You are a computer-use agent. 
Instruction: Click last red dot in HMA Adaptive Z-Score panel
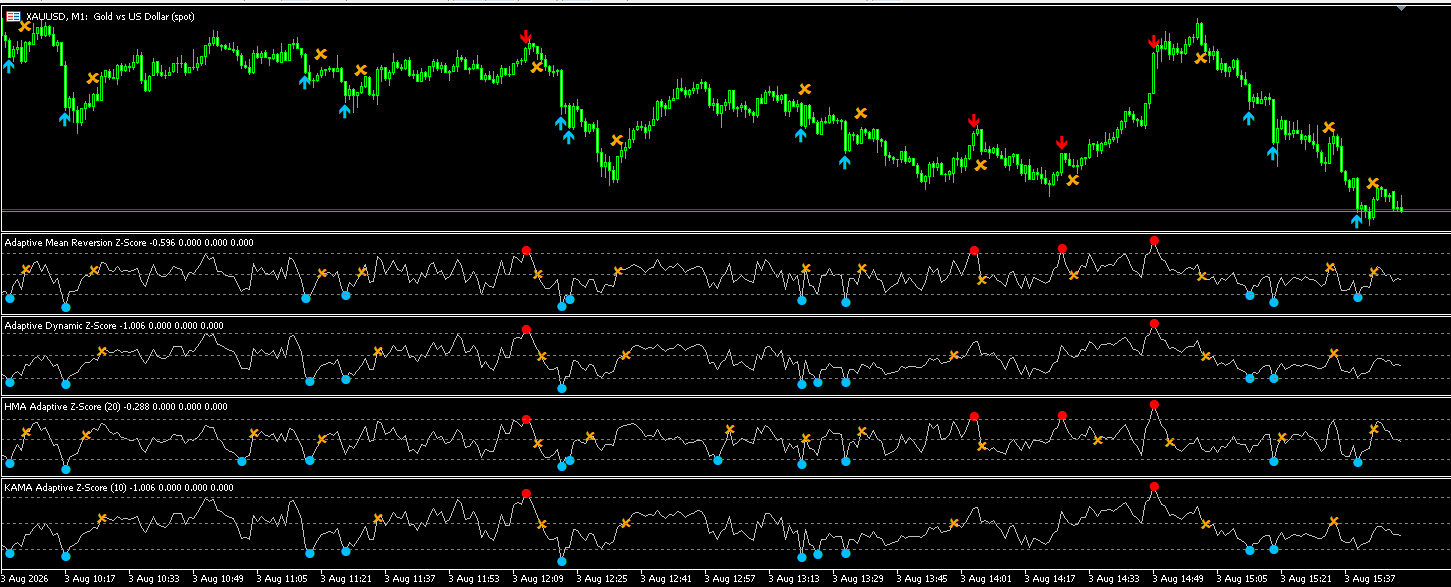coord(1154,404)
